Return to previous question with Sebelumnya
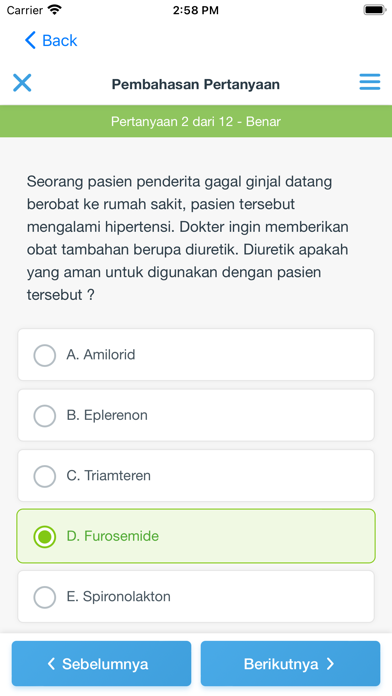This screenshot has width=392, height=696. 101,664
